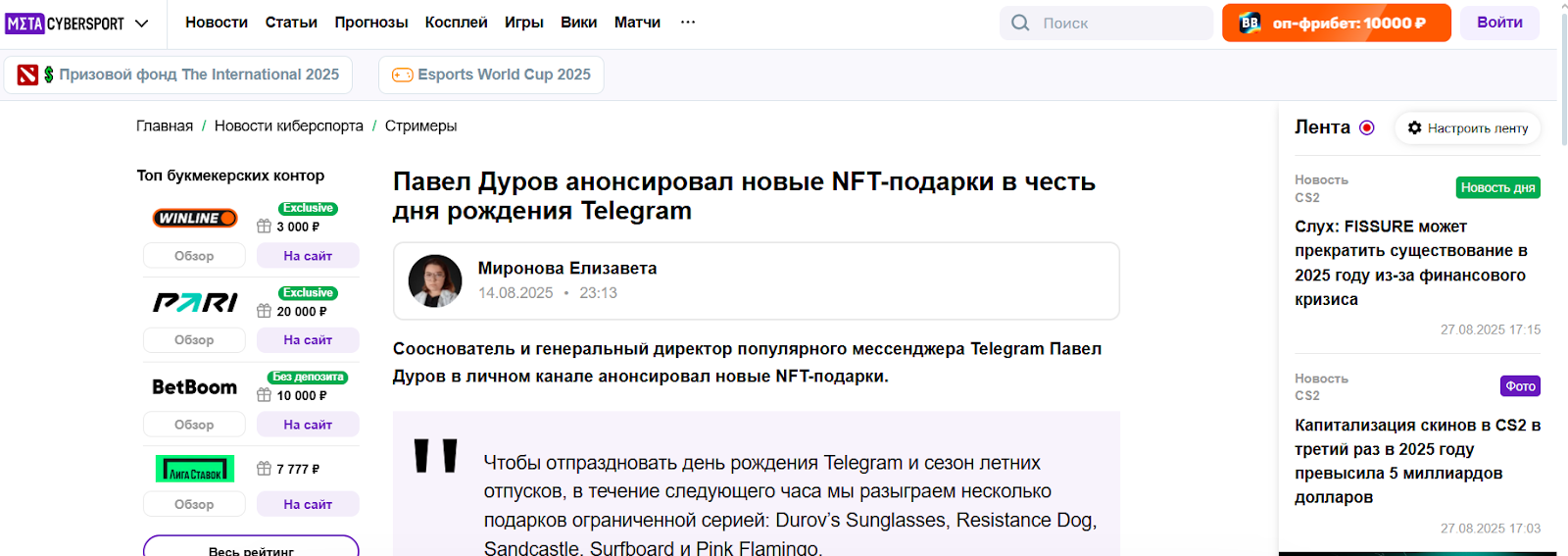The height and width of the screenshot is (556, 1568).
Task: Click the search magnifier icon
Action: (x=1020, y=23)
